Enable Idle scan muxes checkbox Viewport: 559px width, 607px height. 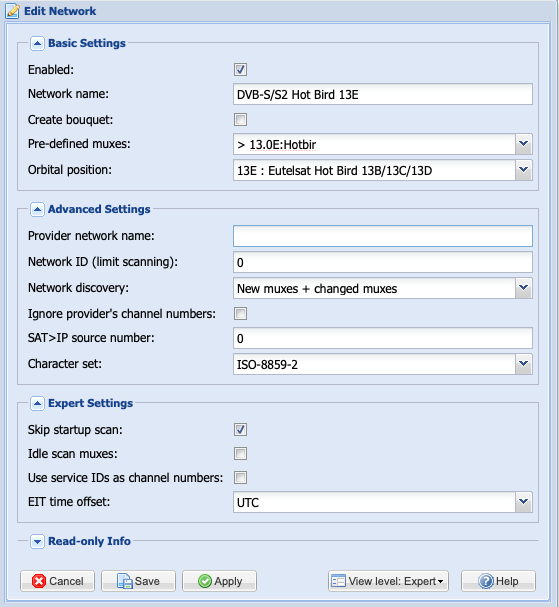pyautogui.click(x=240, y=454)
